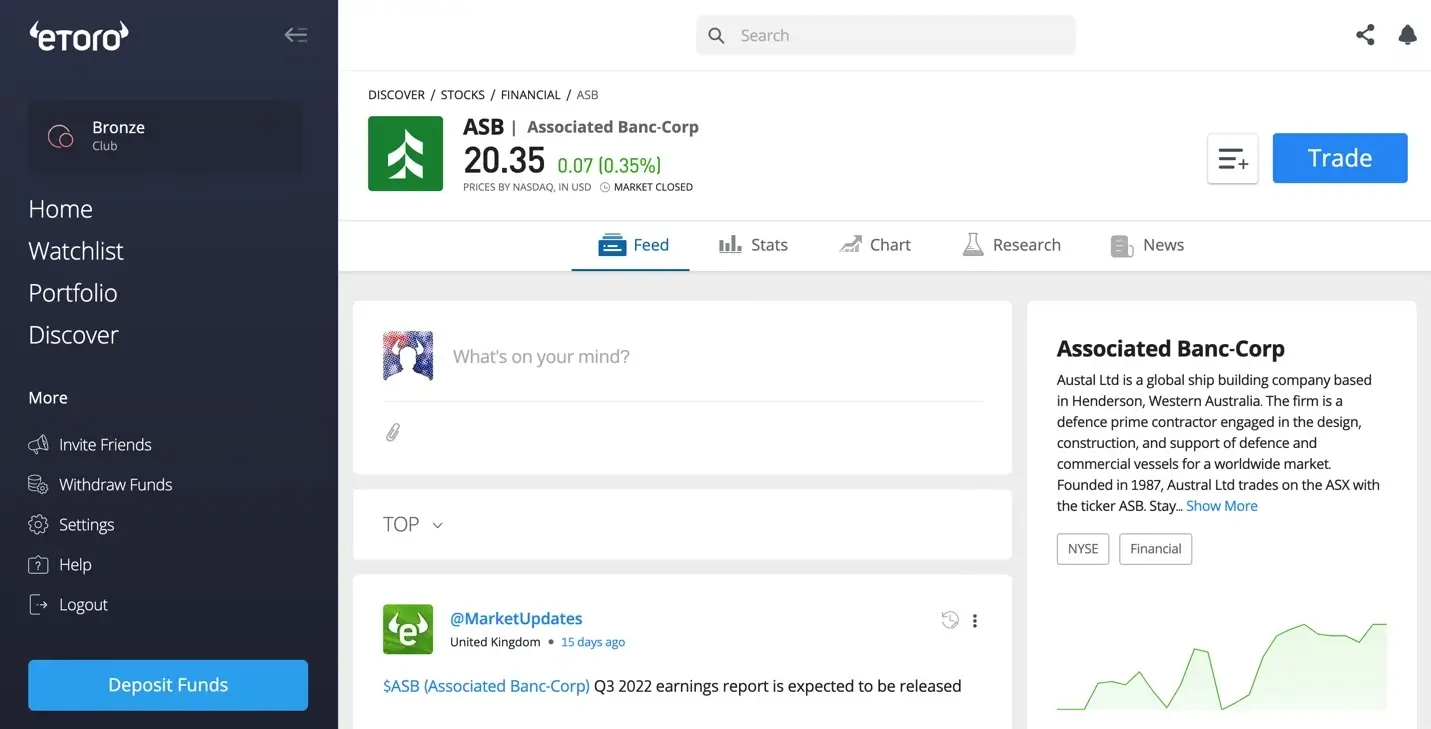Add ASB to watchlist with the list-plus icon
Image resolution: width=1431 pixels, height=729 pixels.
pos(1232,158)
